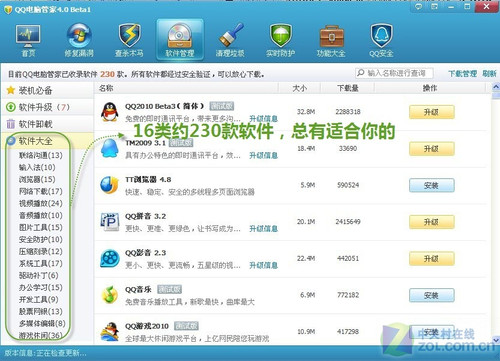Click the 版本信息:正在检查更新 status text
The height and width of the screenshot is (361, 500).
coord(46,354)
